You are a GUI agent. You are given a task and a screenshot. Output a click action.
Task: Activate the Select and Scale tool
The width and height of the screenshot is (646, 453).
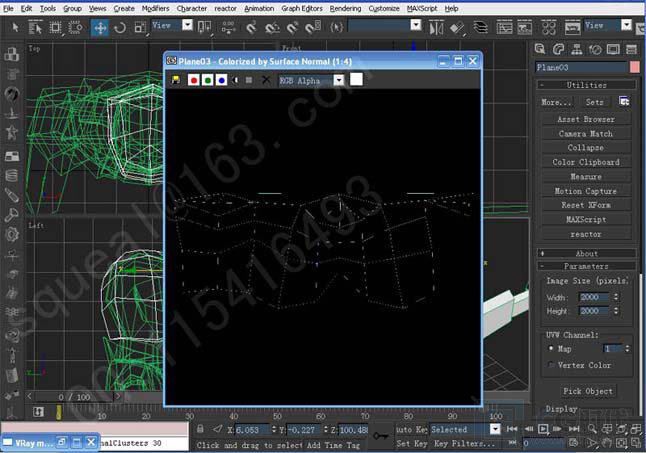coord(140,28)
